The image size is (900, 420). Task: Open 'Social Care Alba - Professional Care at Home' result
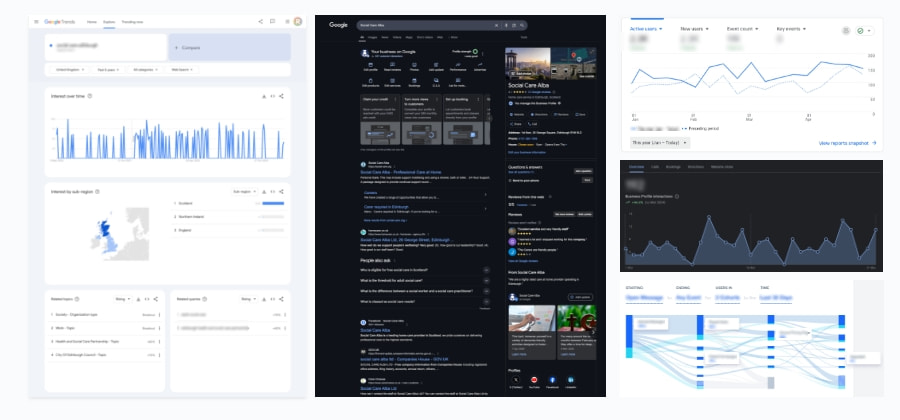(401, 172)
